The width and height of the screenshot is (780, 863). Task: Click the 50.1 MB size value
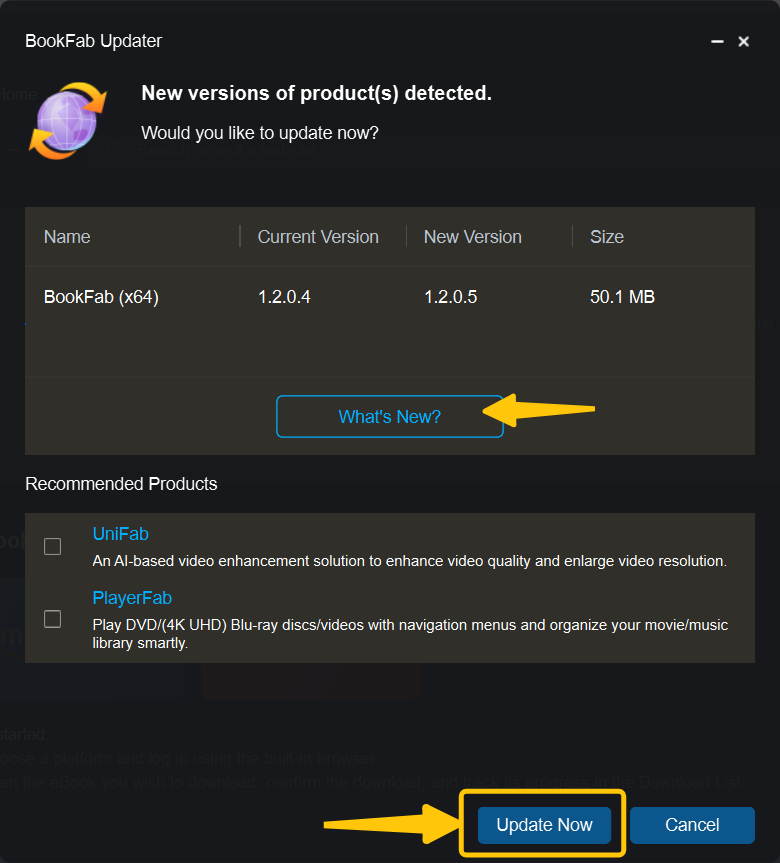[623, 297]
